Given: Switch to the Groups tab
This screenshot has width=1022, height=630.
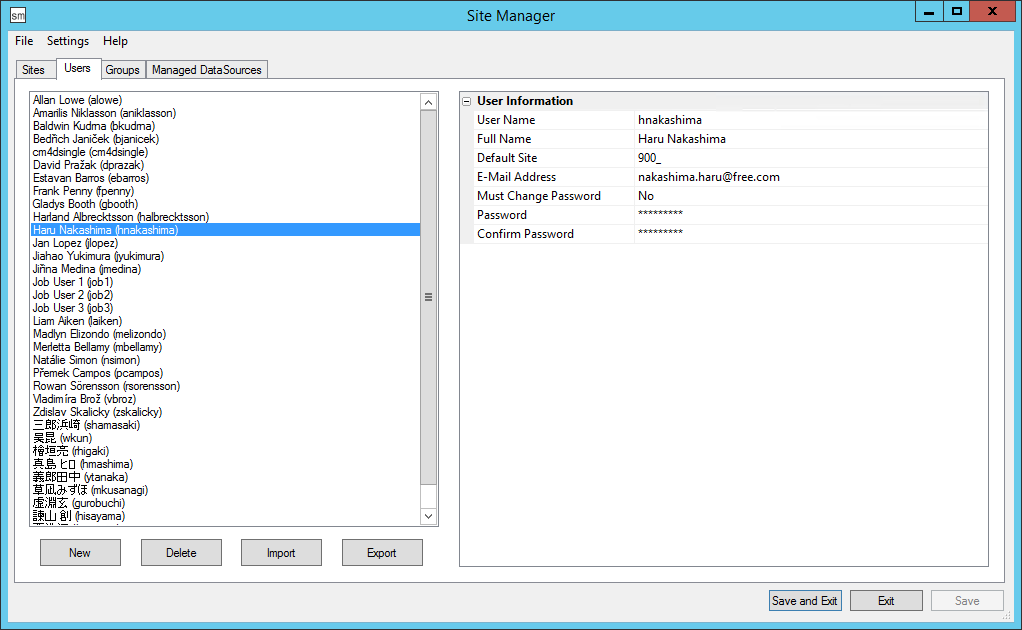Looking at the screenshot, I should [x=122, y=70].
